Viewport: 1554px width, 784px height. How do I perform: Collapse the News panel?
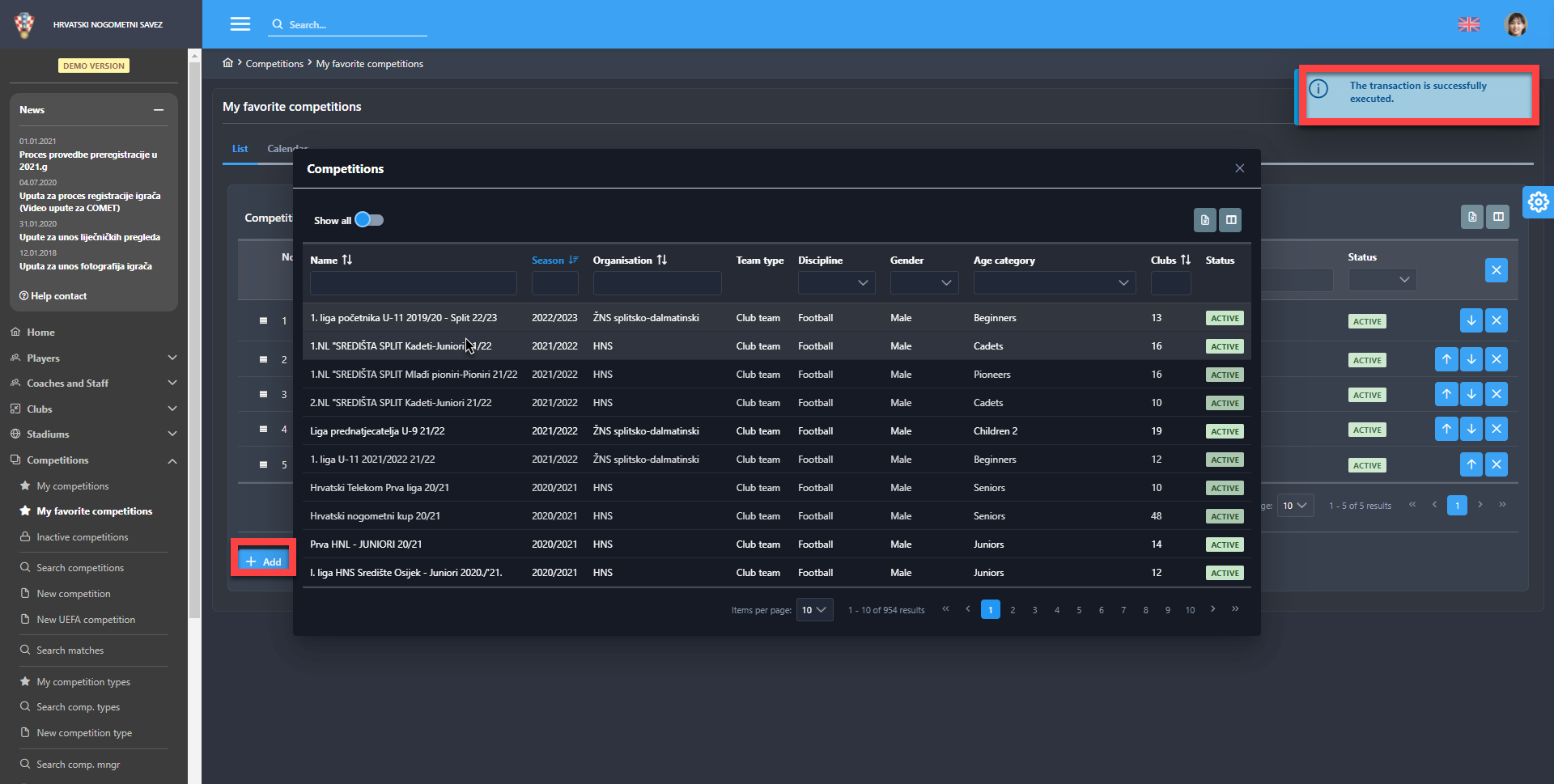coord(159,110)
